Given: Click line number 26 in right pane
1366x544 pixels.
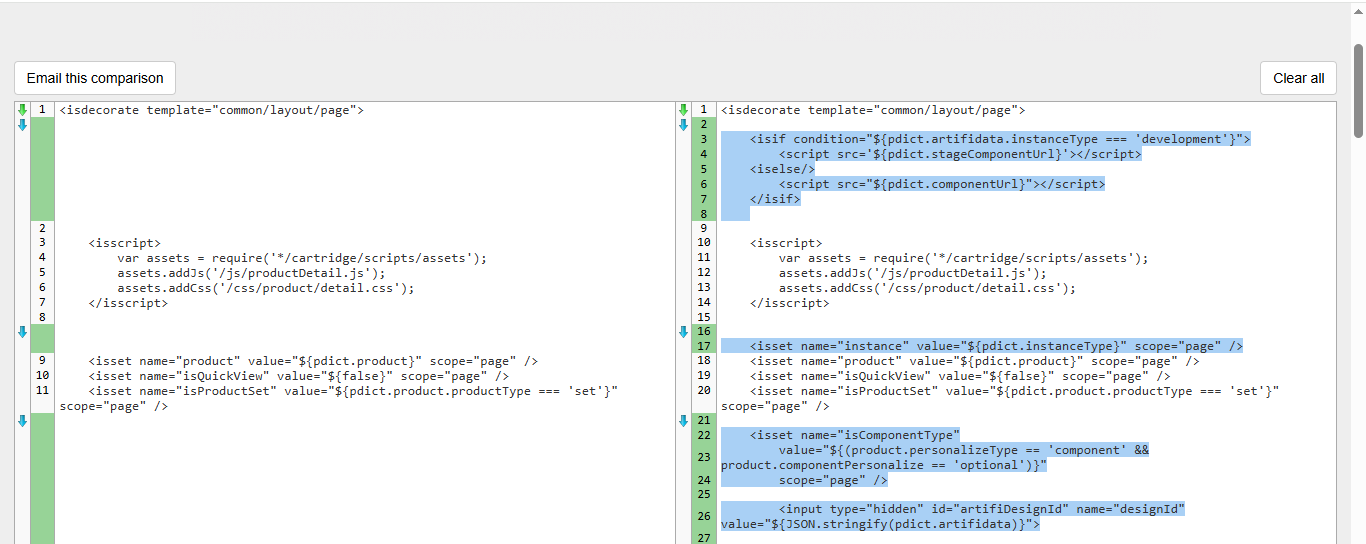Looking at the screenshot, I should coord(704,516).
